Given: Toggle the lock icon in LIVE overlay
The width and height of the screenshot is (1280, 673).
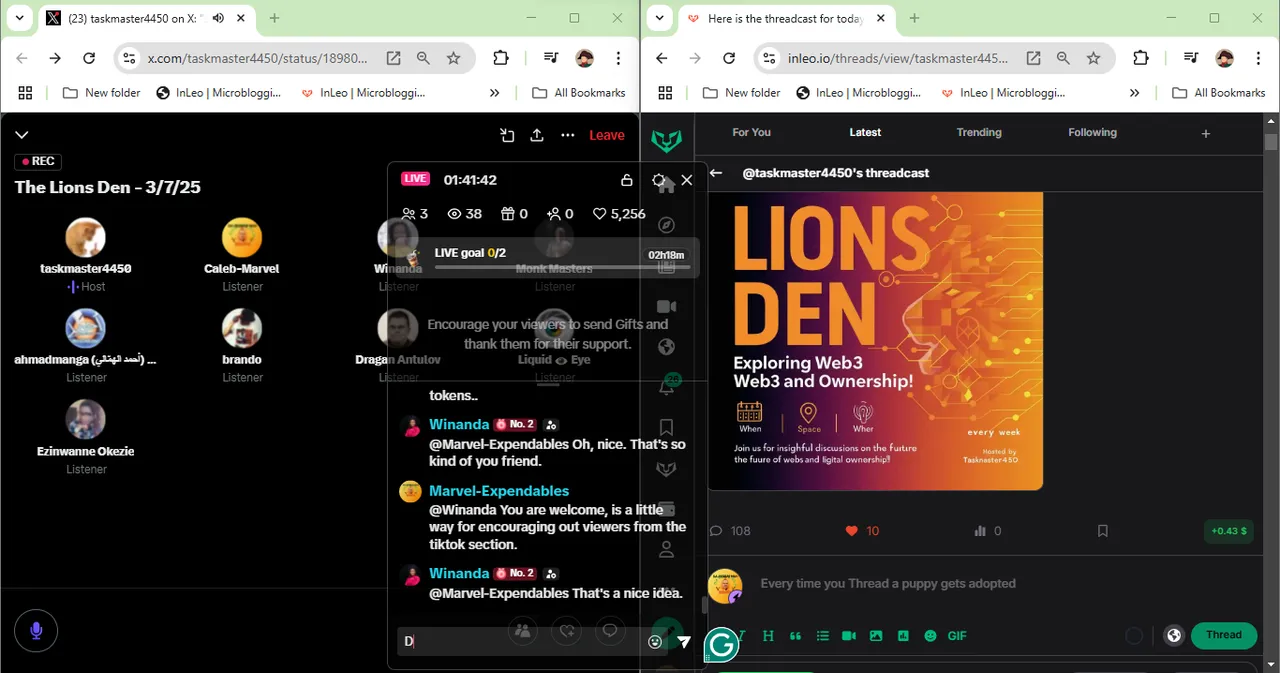Looking at the screenshot, I should [627, 180].
